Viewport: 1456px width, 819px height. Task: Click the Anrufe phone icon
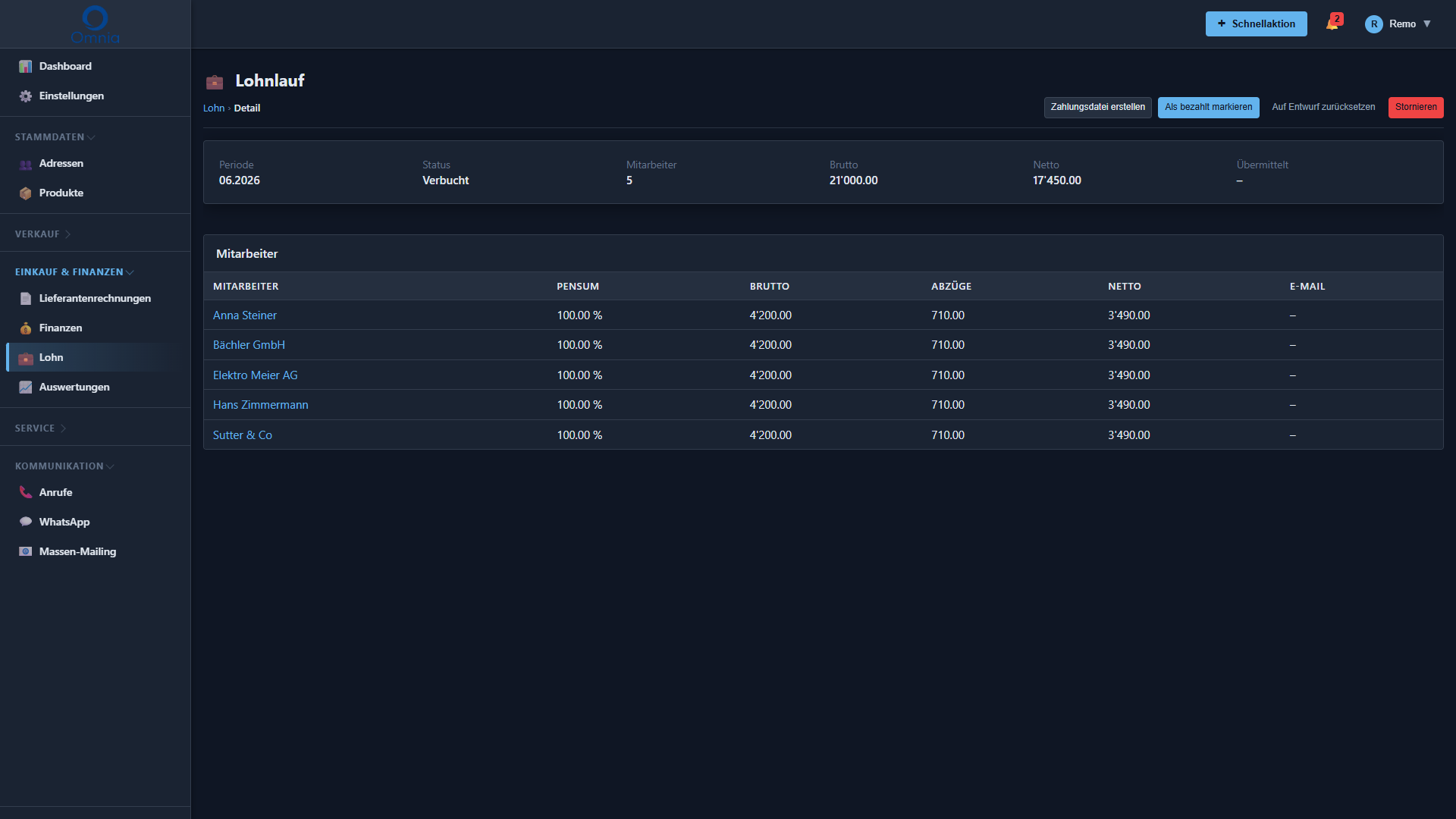click(26, 493)
